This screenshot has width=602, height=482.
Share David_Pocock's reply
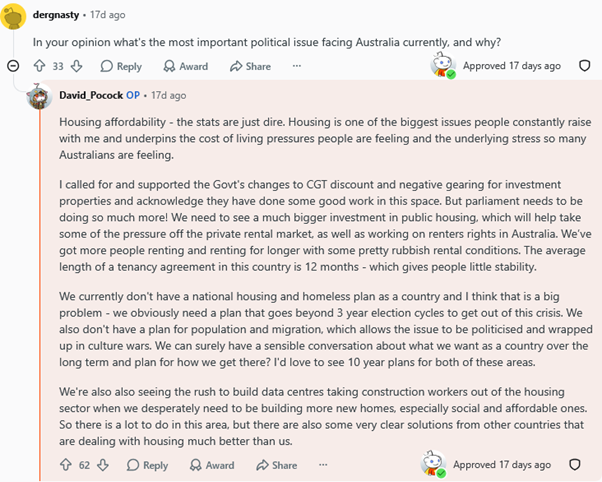pos(277,465)
